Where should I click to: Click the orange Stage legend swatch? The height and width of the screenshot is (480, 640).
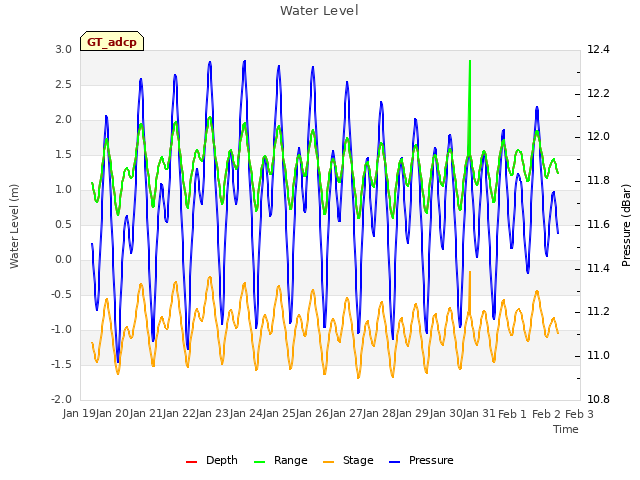point(329,462)
